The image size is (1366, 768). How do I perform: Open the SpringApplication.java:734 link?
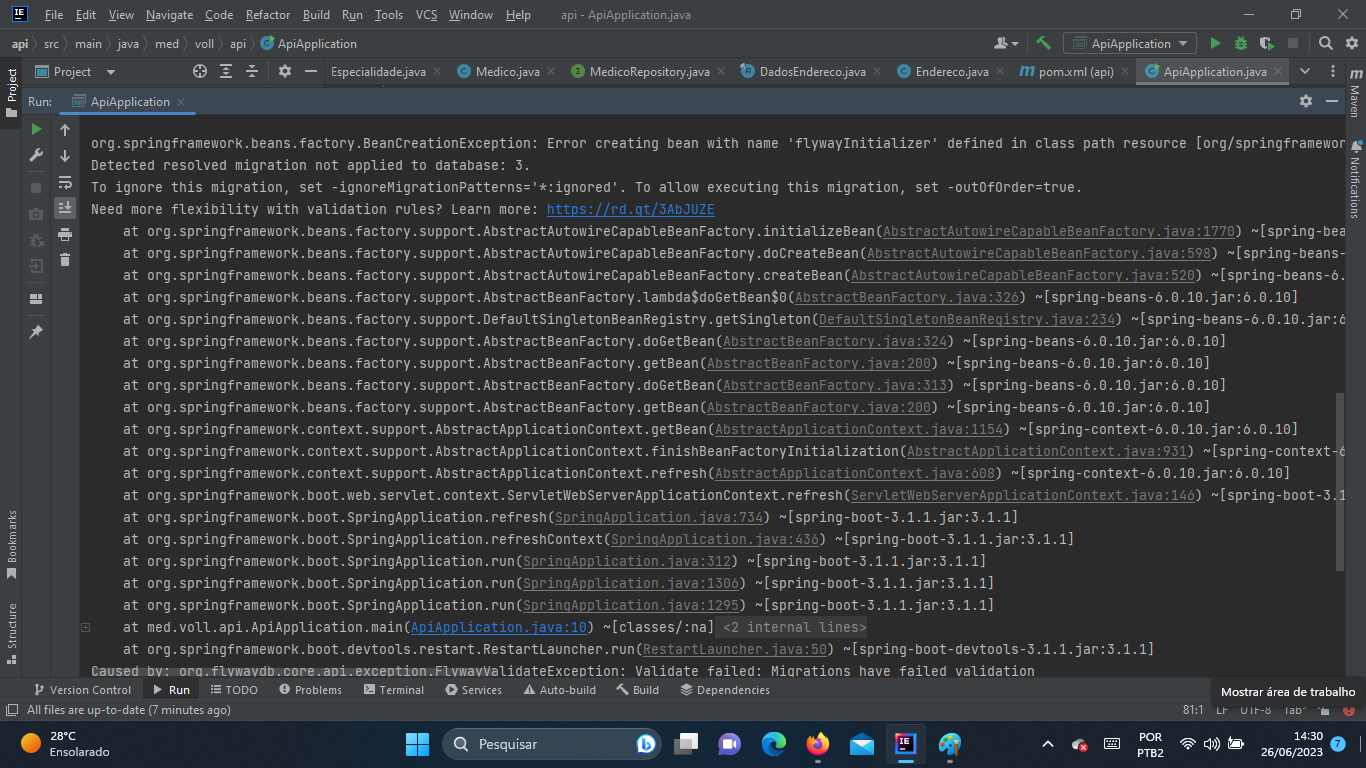tap(658, 517)
